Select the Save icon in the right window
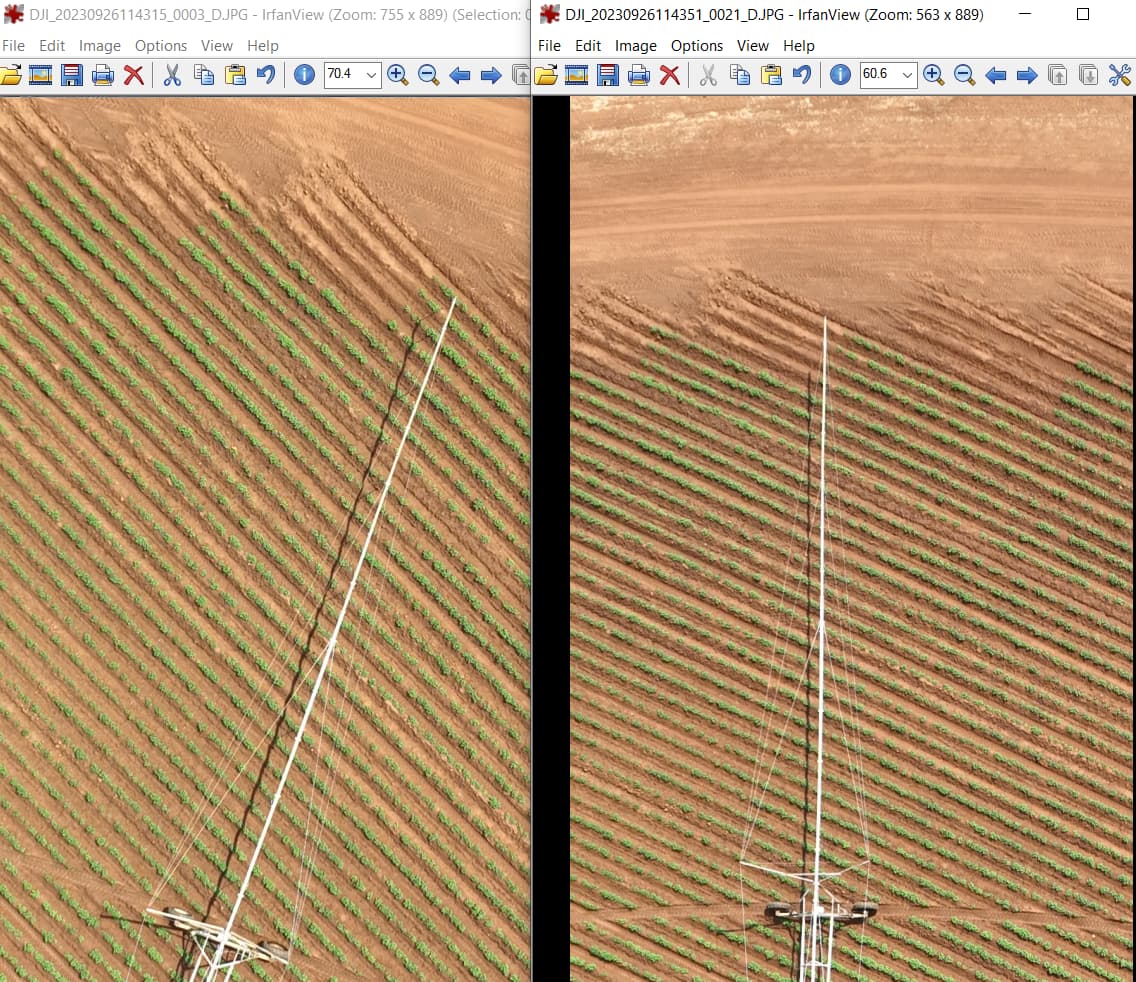This screenshot has height=982, width=1136. pyautogui.click(x=608, y=75)
